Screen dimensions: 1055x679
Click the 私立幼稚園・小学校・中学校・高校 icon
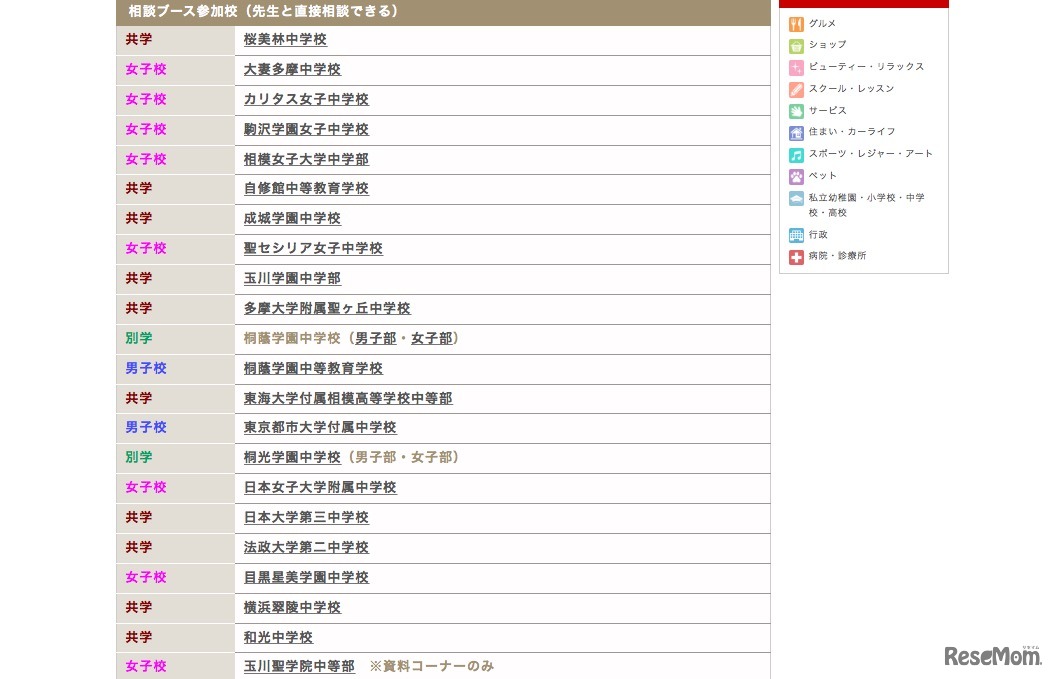[795, 198]
